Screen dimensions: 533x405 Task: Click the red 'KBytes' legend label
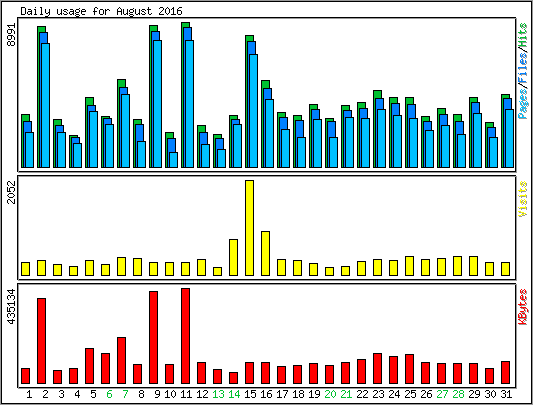pyautogui.click(x=523, y=307)
